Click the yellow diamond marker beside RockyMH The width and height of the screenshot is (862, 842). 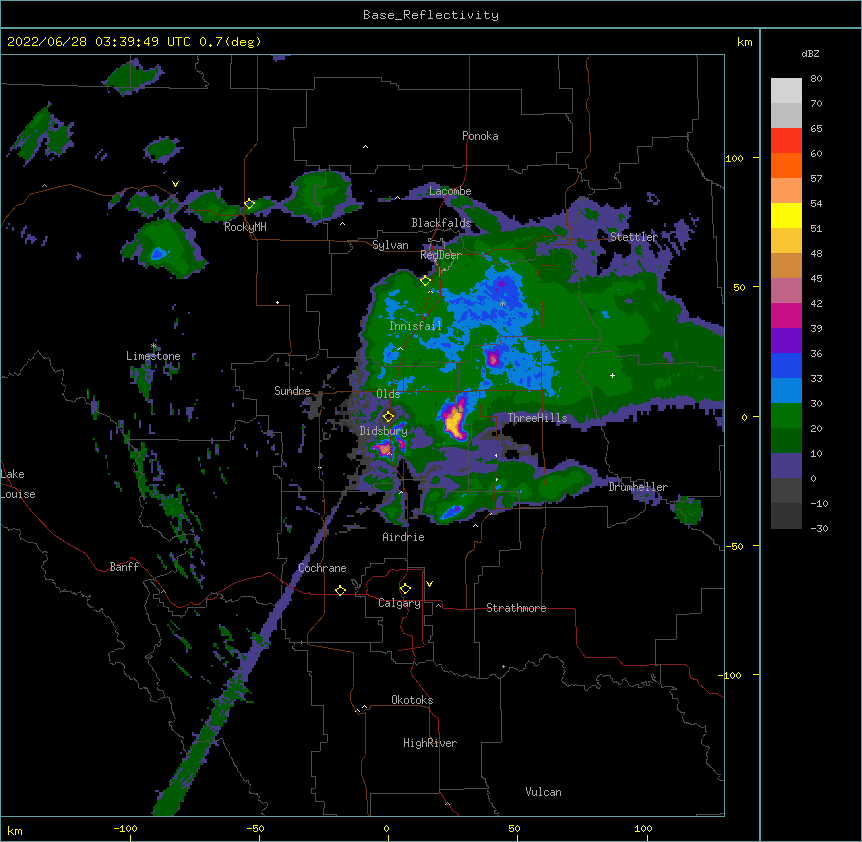pyautogui.click(x=250, y=204)
